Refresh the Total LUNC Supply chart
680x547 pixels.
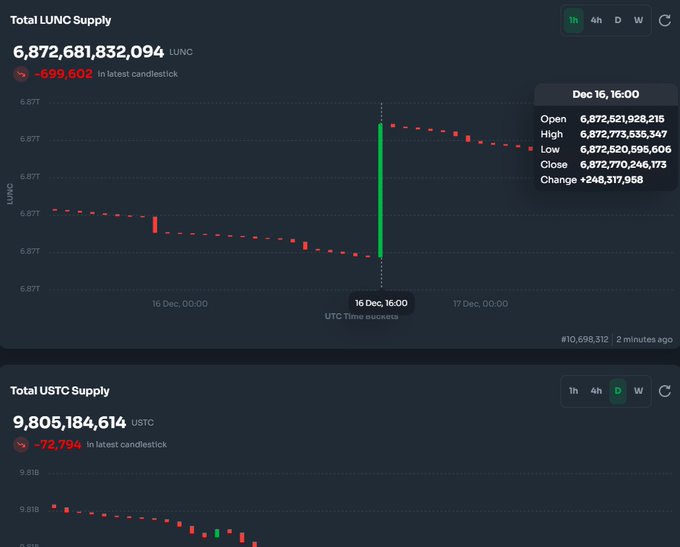coord(664,20)
